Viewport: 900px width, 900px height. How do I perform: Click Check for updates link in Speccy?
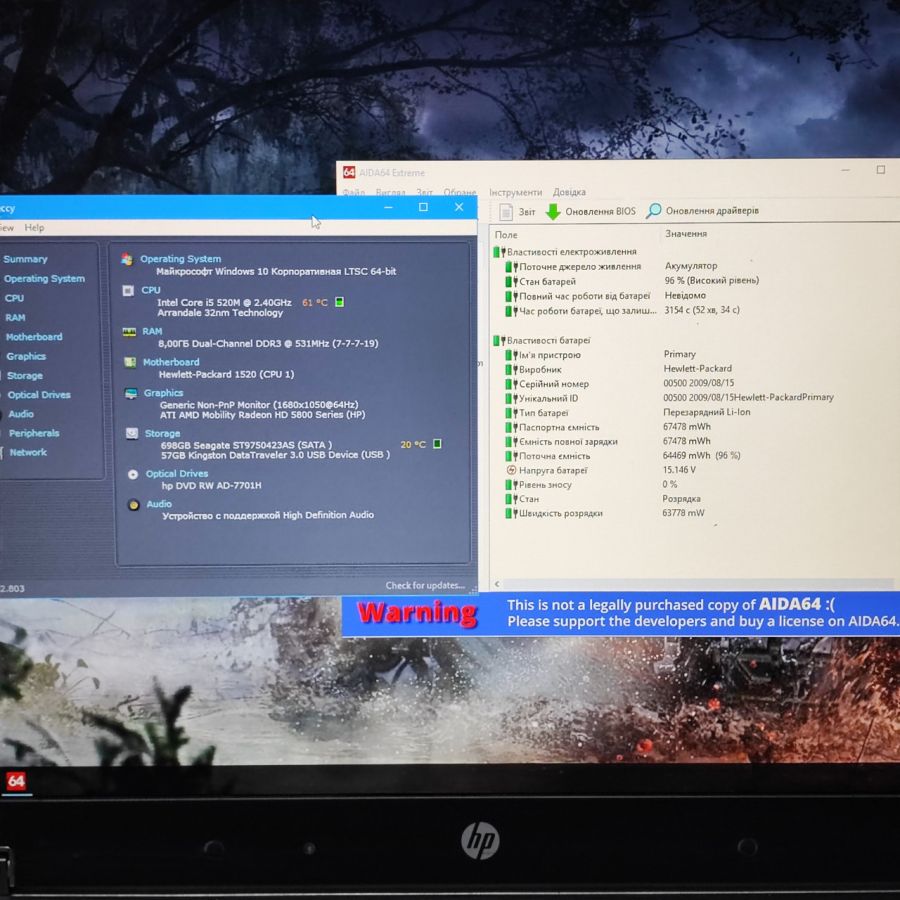tap(425, 585)
